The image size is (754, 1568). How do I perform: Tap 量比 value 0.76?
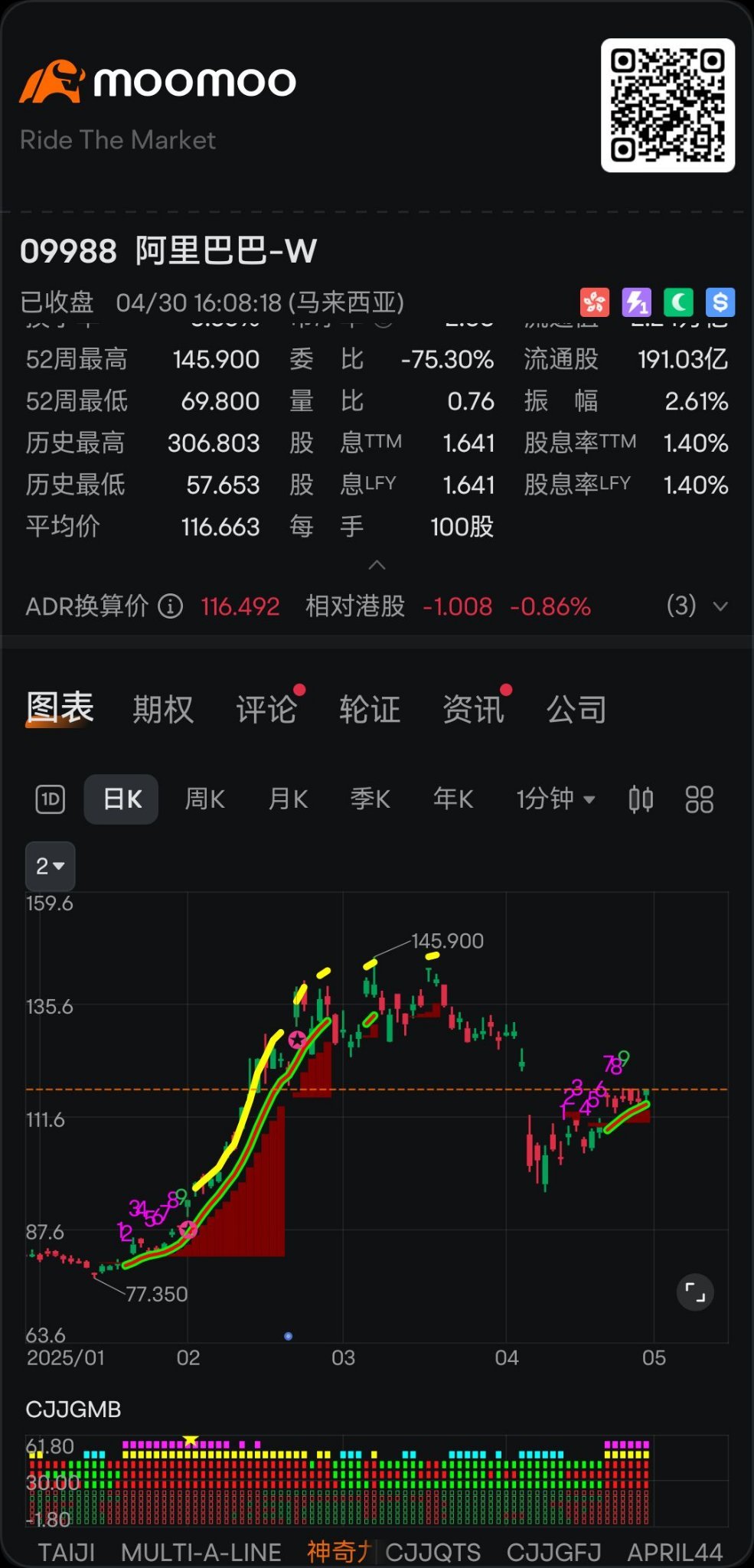tap(472, 401)
